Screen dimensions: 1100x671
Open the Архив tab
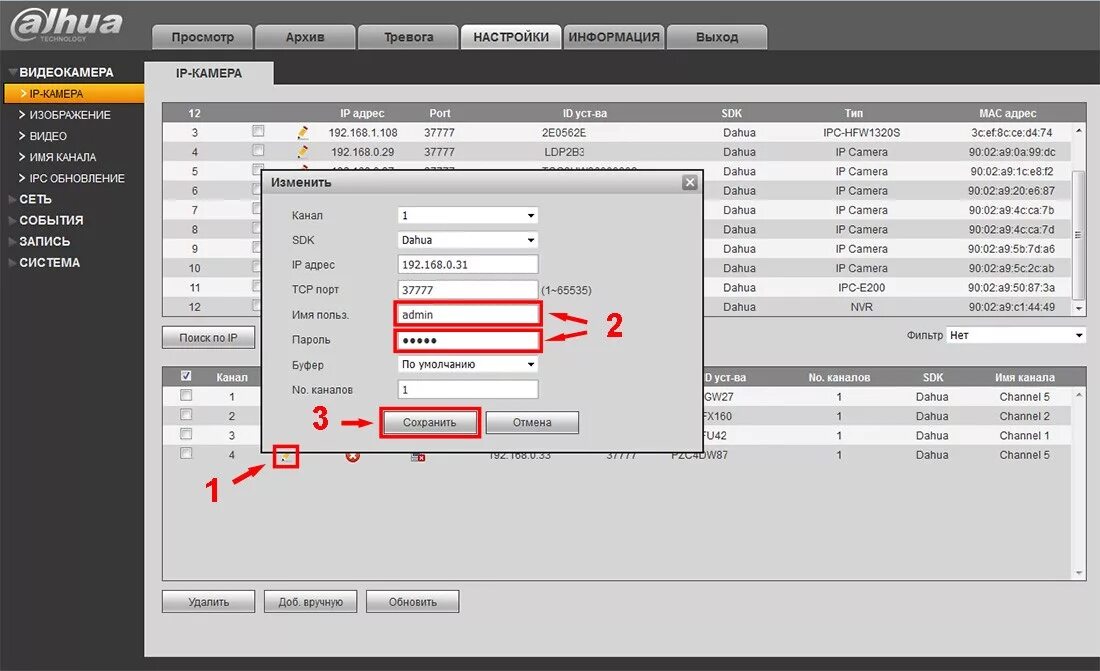(305, 37)
